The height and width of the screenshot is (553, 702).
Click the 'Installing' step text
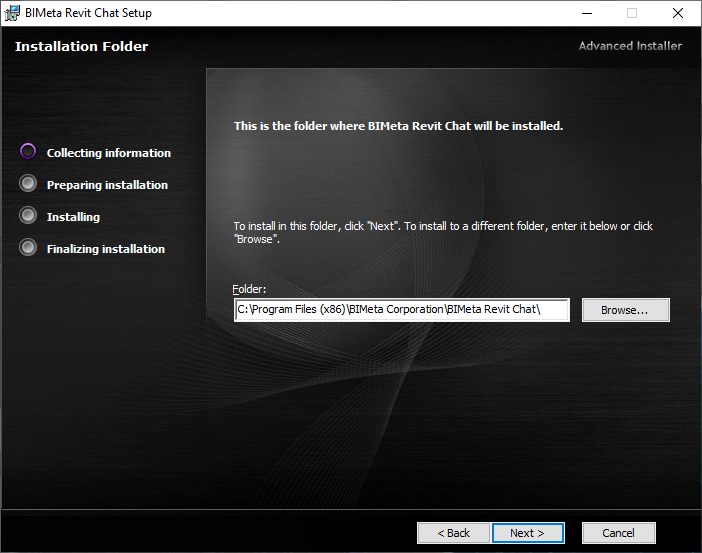coord(73,217)
